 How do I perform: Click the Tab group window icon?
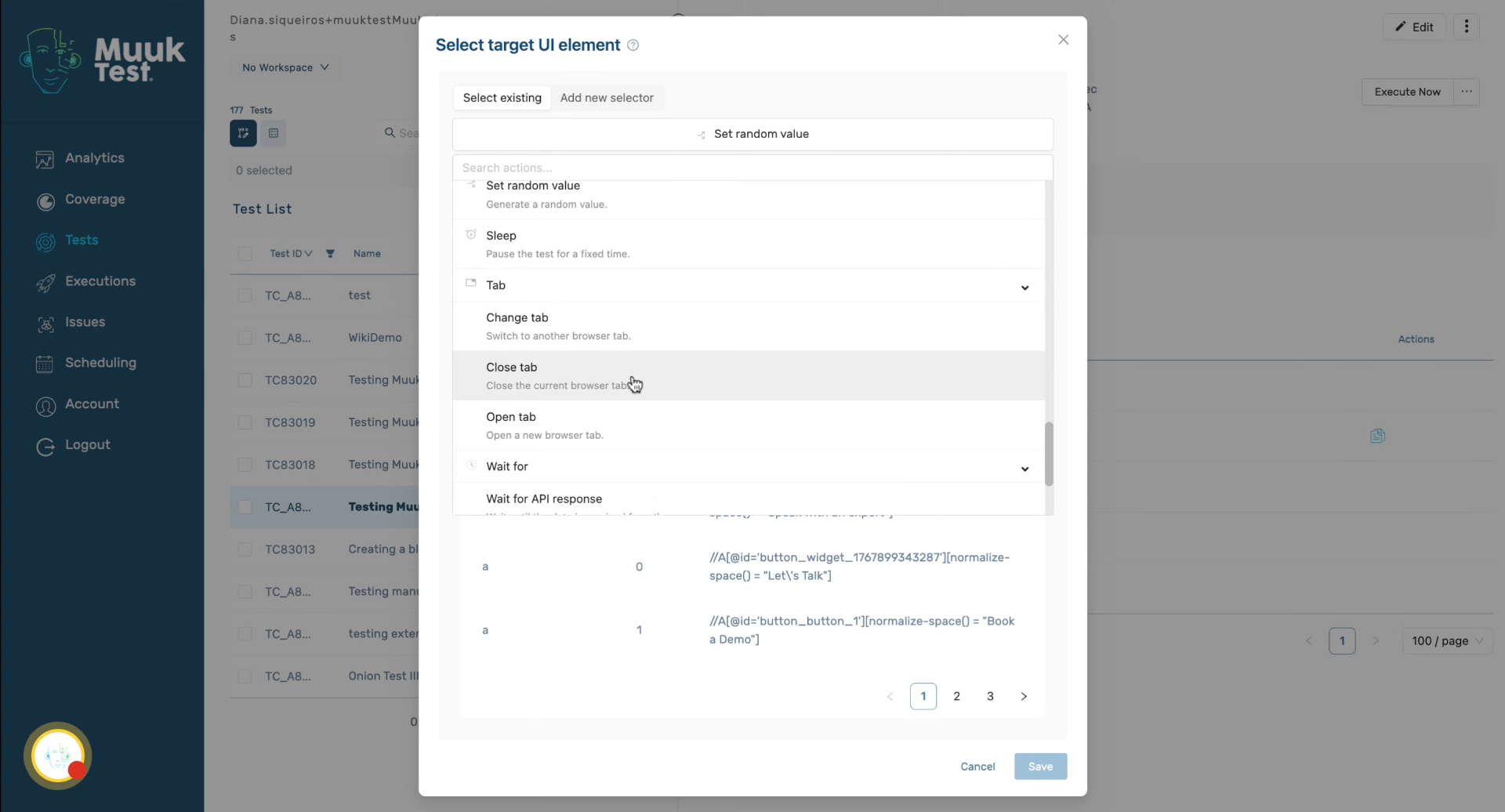(471, 283)
